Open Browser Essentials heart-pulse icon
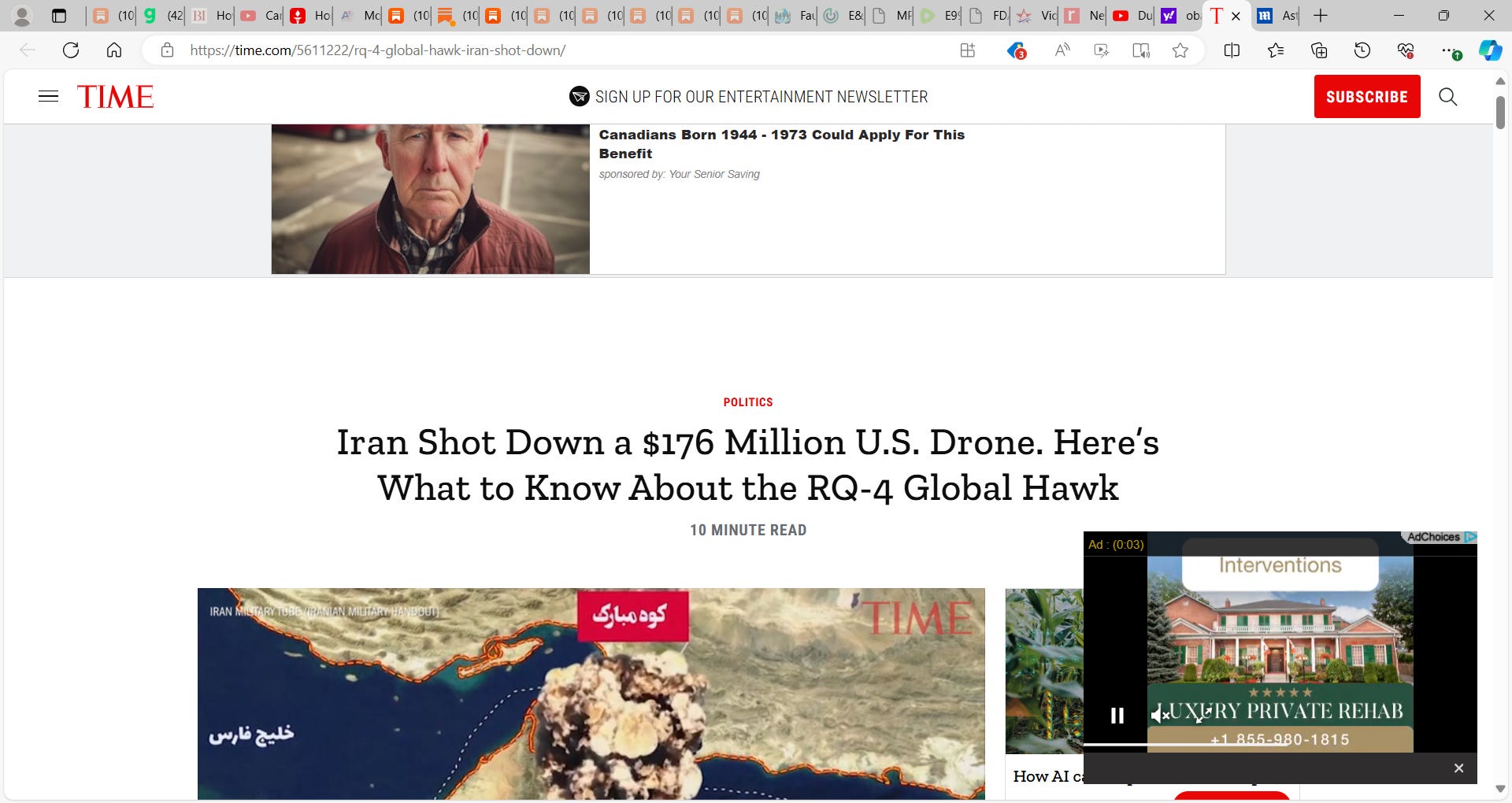The height and width of the screenshot is (803, 1512). pos(1406,50)
